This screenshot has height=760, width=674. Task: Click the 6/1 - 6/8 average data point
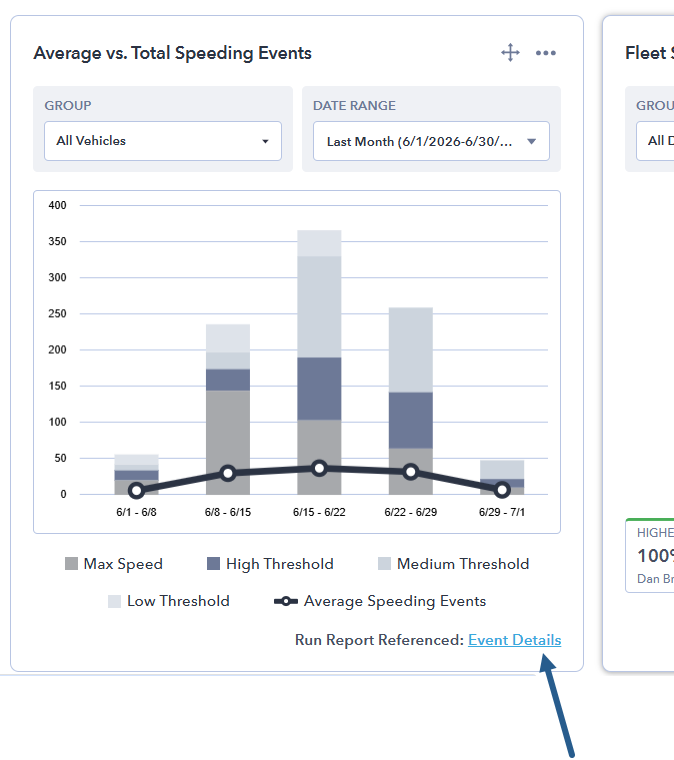point(137,491)
